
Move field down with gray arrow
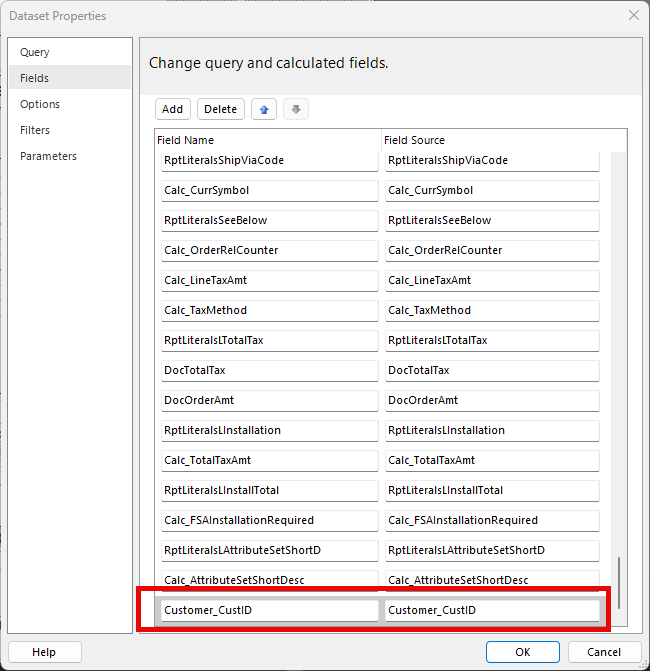tap(296, 110)
